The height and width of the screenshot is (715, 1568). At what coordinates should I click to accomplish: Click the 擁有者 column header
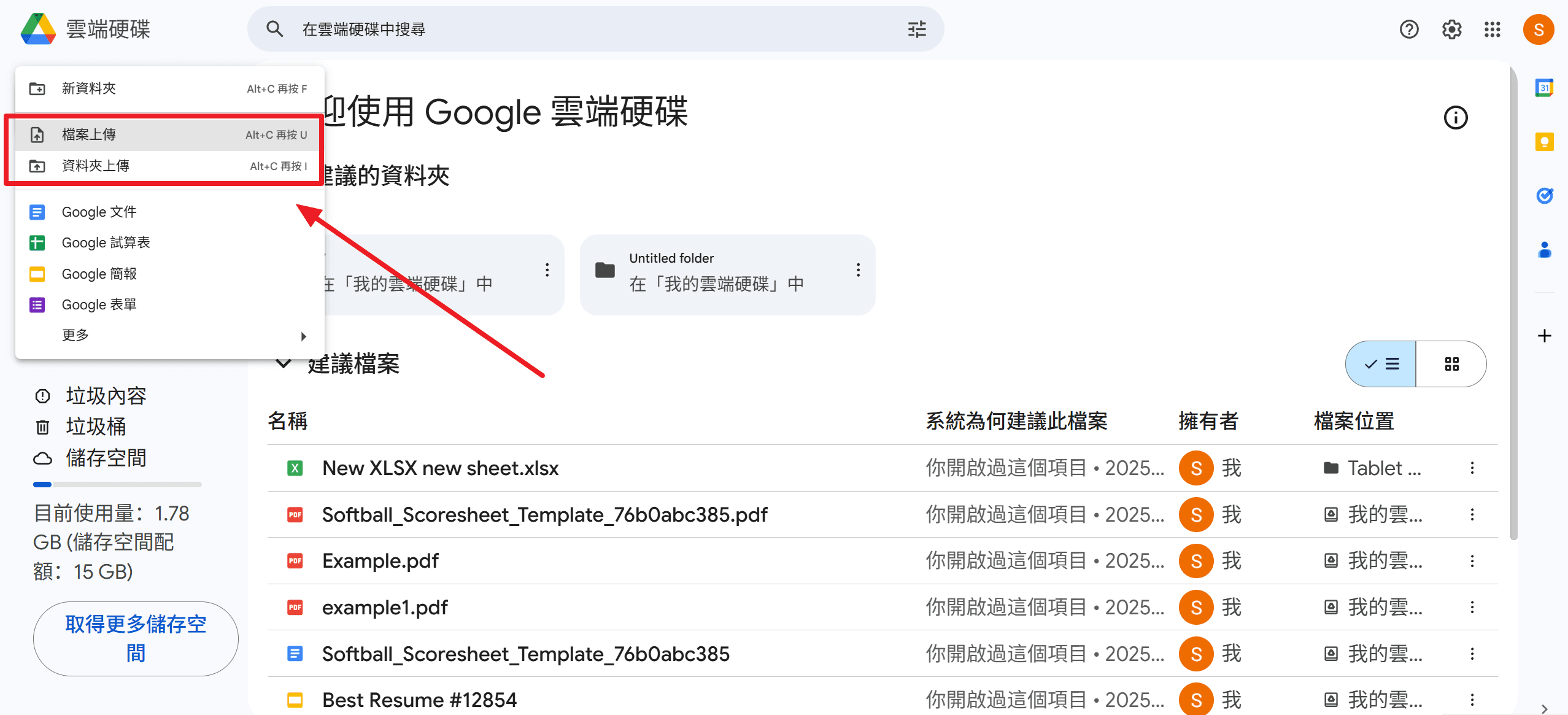pyautogui.click(x=1208, y=422)
